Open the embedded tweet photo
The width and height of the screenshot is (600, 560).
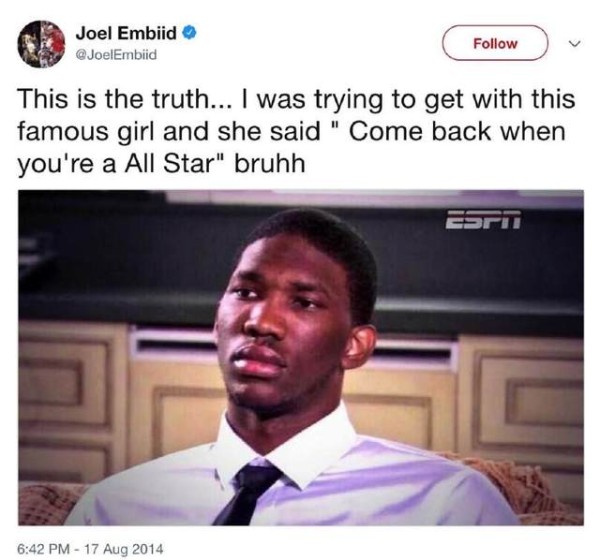tap(301, 357)
